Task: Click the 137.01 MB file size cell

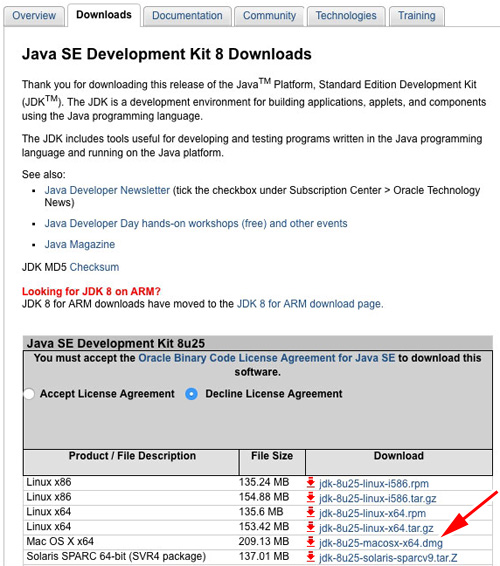Action: tap(264, 556)
